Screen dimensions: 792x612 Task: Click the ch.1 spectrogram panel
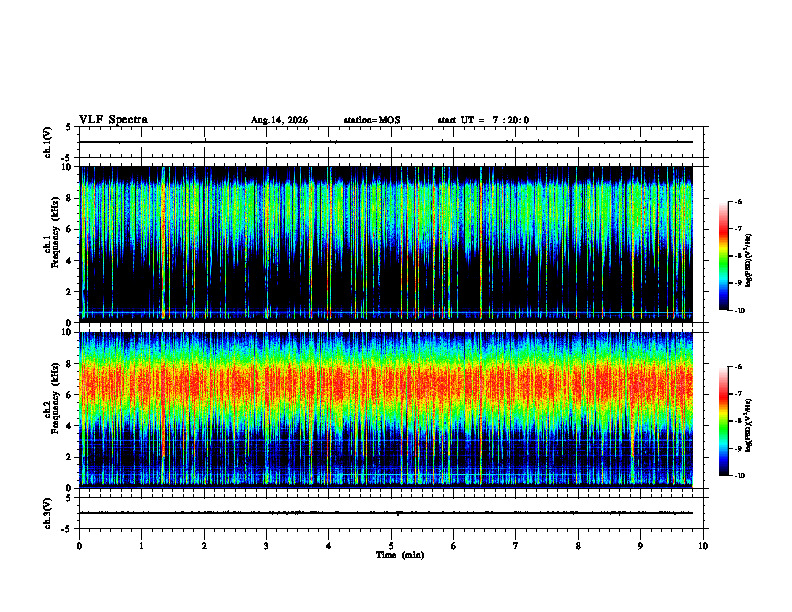(x=386, y=244)
